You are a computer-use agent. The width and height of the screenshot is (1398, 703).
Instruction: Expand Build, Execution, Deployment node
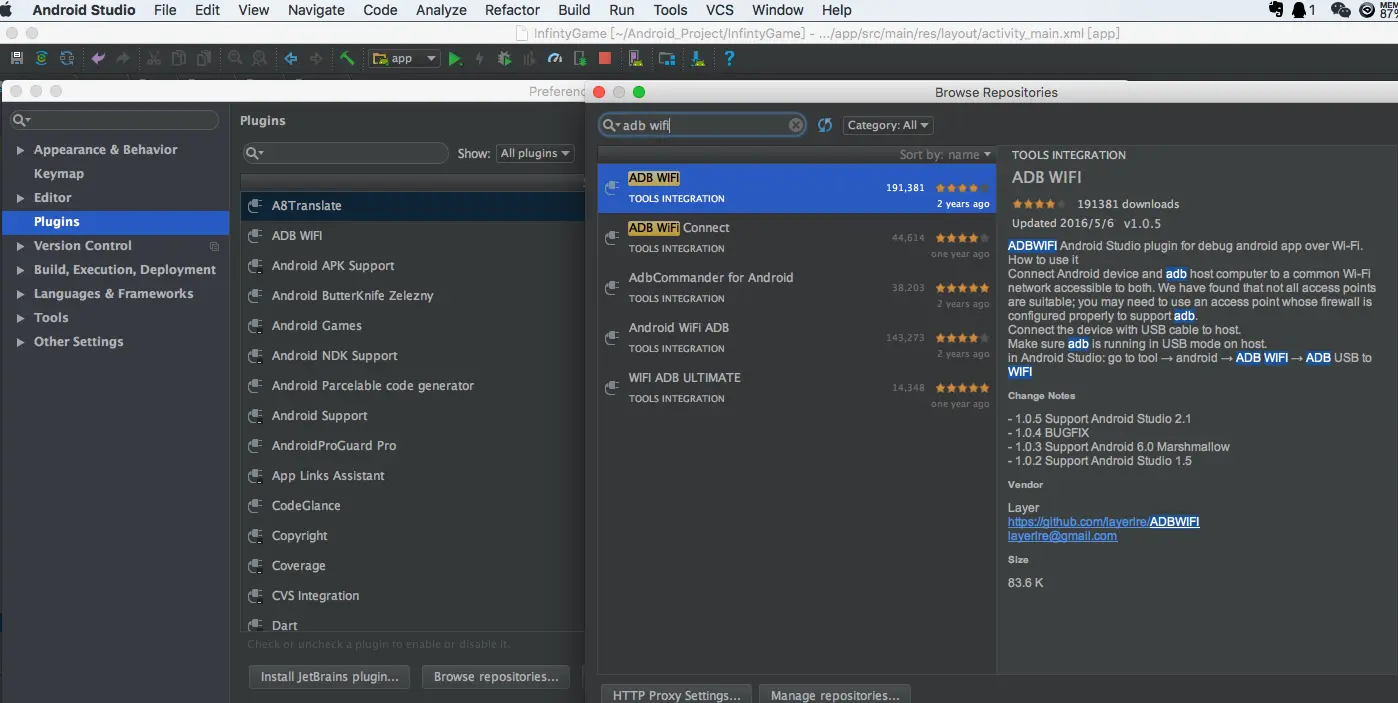point(20,270)
